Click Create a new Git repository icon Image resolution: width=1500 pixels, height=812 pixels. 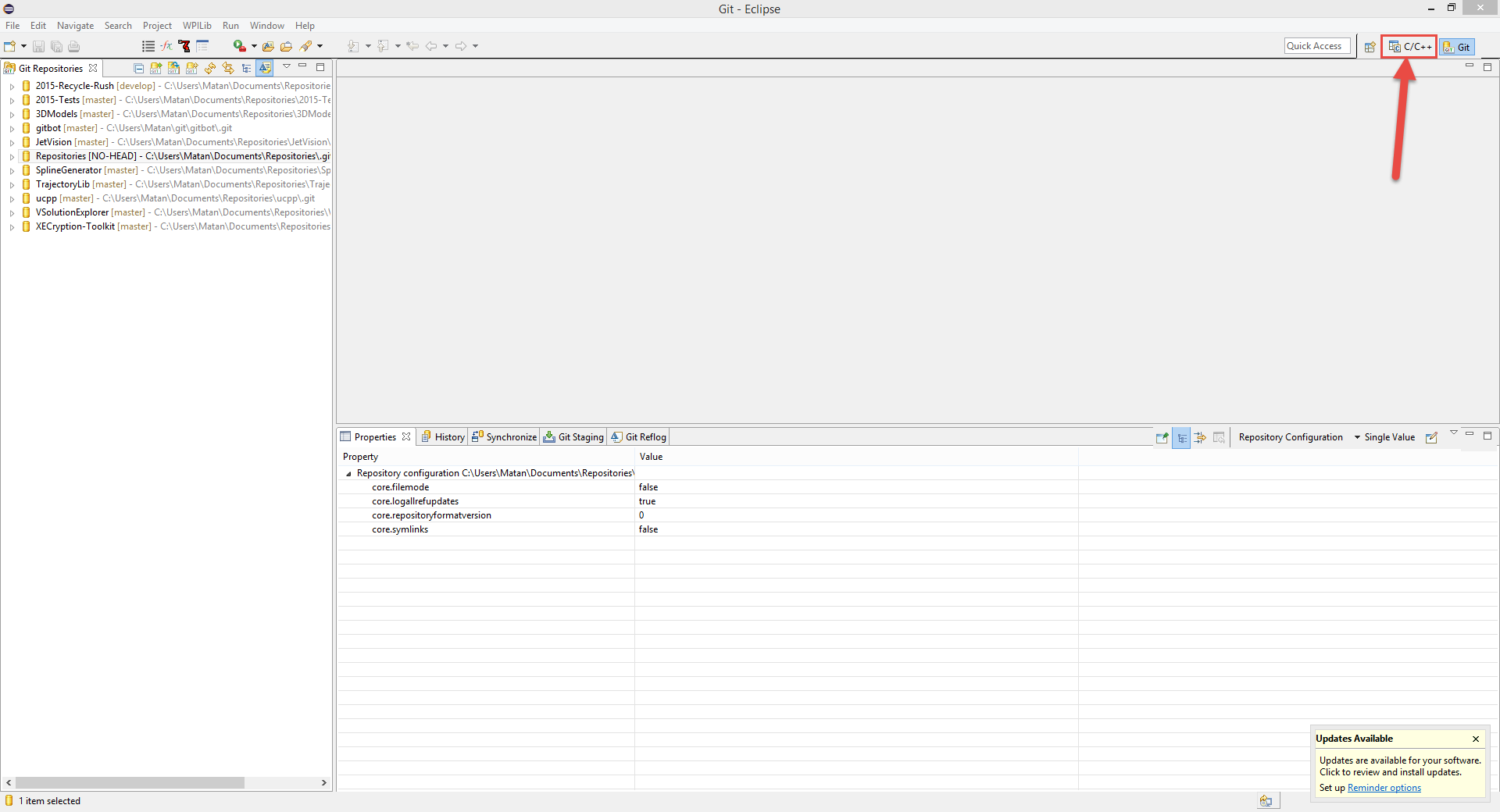pos(192,68)
